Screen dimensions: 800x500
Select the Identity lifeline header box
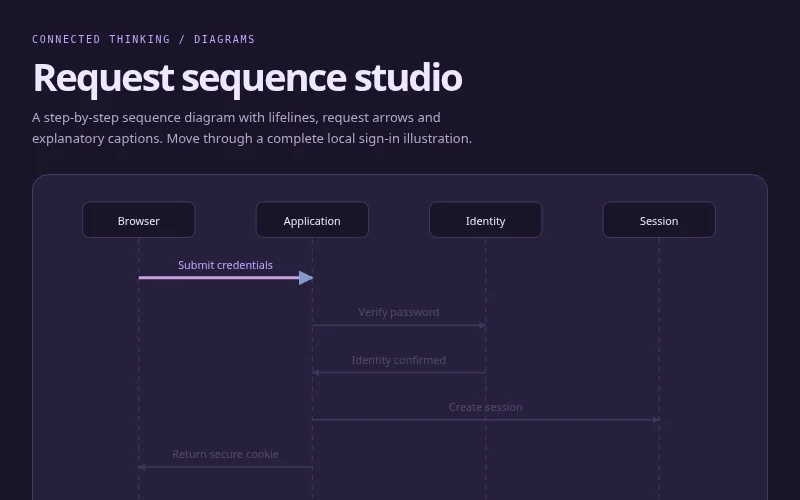(486, 220)
